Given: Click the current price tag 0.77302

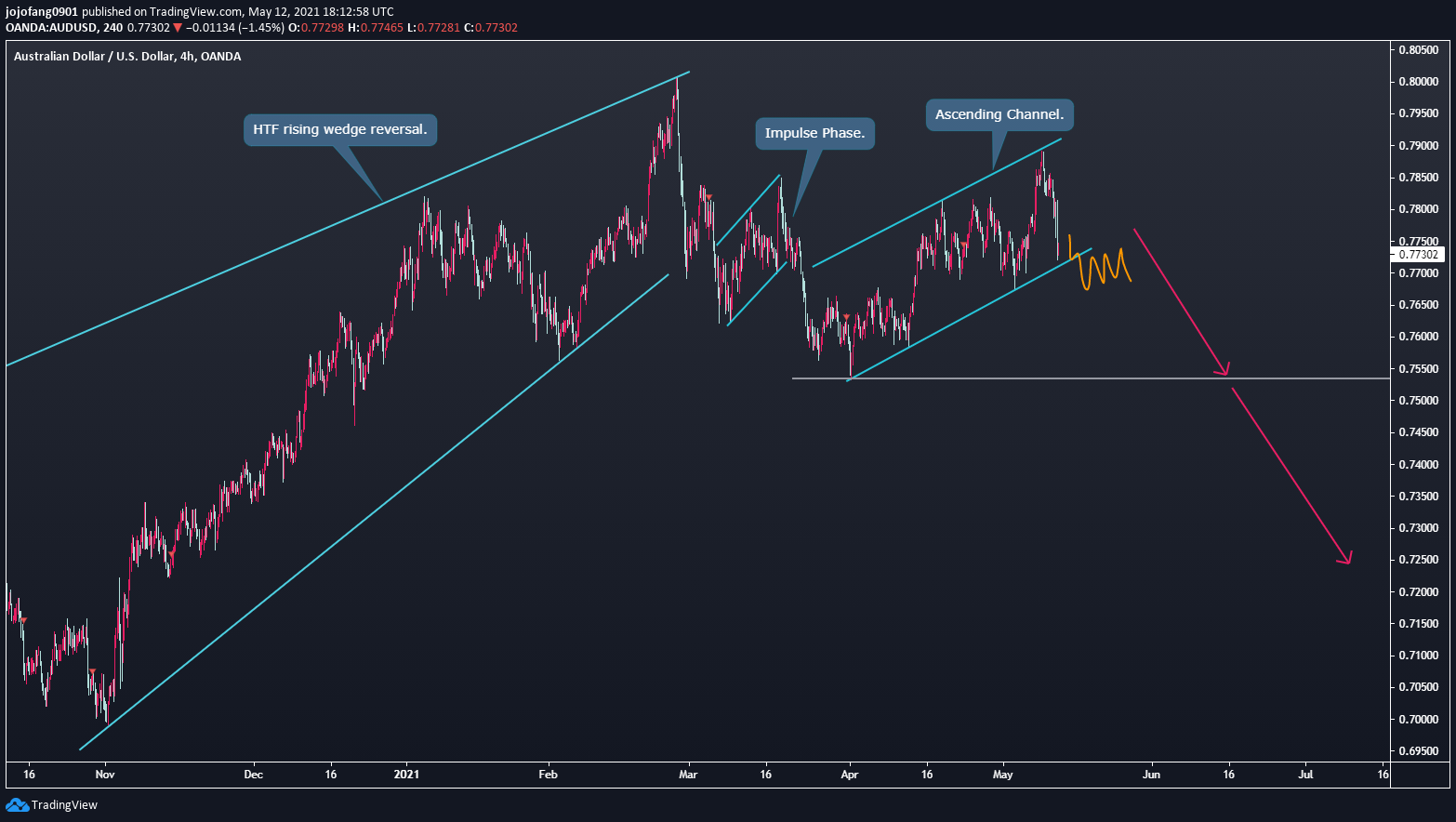Looking at the screenshot, I should point(1419,254).
